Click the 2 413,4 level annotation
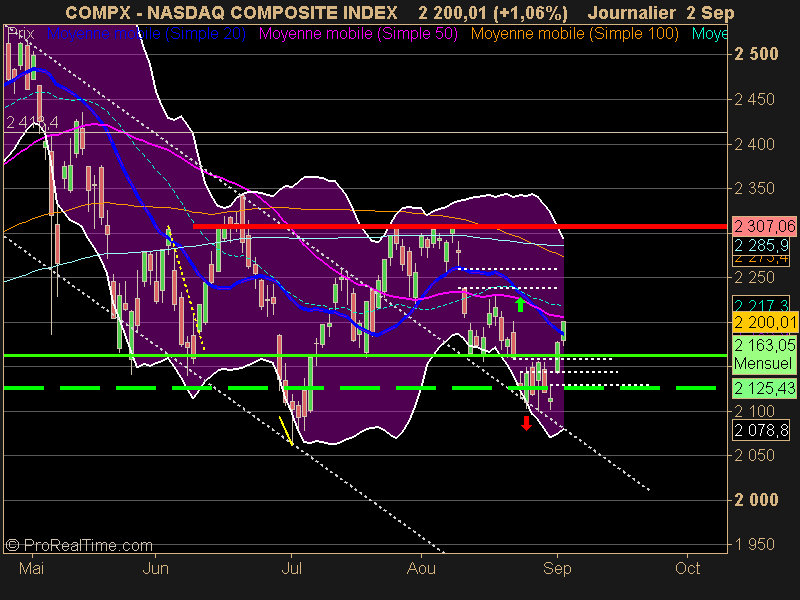This screenshot has width=800, height=600. tap(32, 123)
